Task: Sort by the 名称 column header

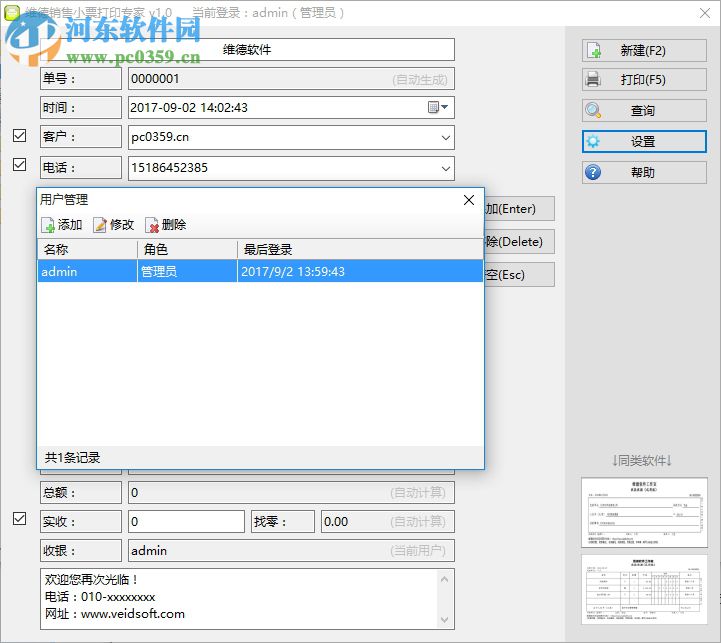Action: 87,250
